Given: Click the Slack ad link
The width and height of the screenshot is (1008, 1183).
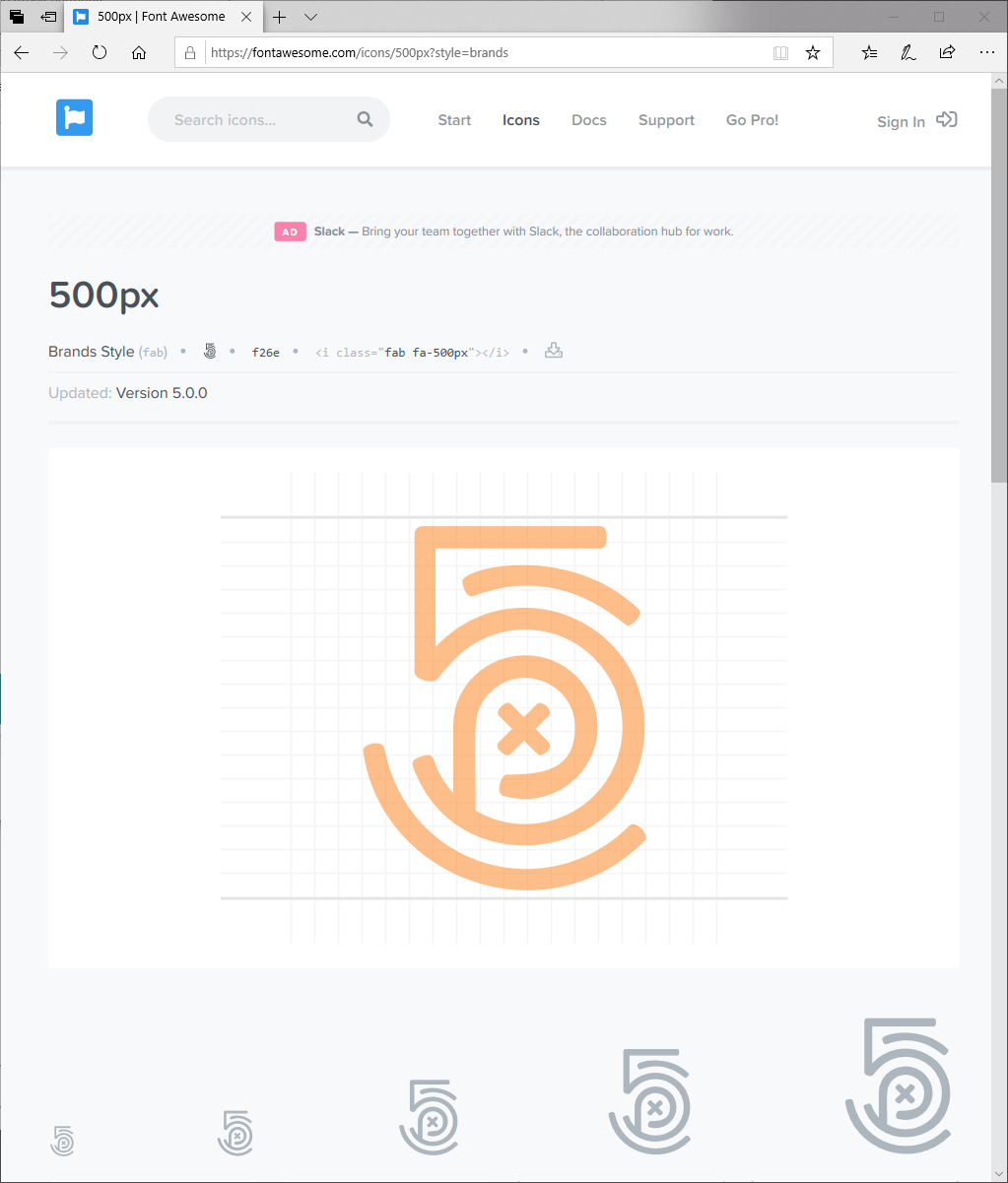Looking at the screenshot, I should click(523, 231).
